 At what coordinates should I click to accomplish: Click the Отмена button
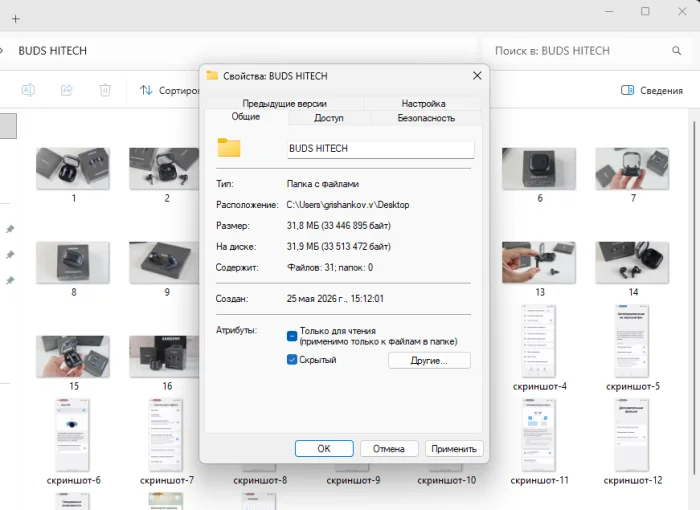[389, 449]
